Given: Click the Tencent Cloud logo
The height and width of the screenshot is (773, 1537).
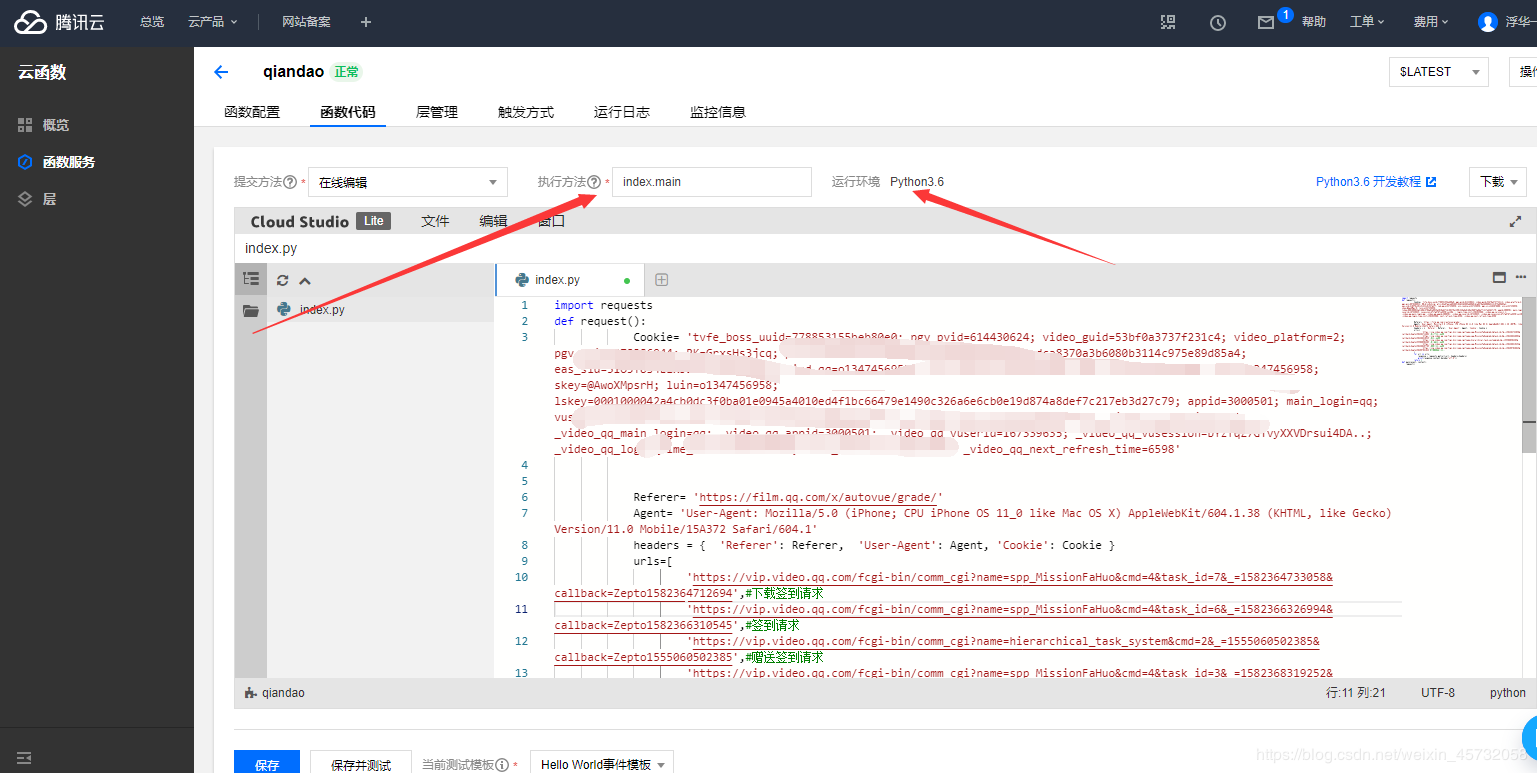Looking at the screenshot, I should pyautogui.click(x=60, y=22).
